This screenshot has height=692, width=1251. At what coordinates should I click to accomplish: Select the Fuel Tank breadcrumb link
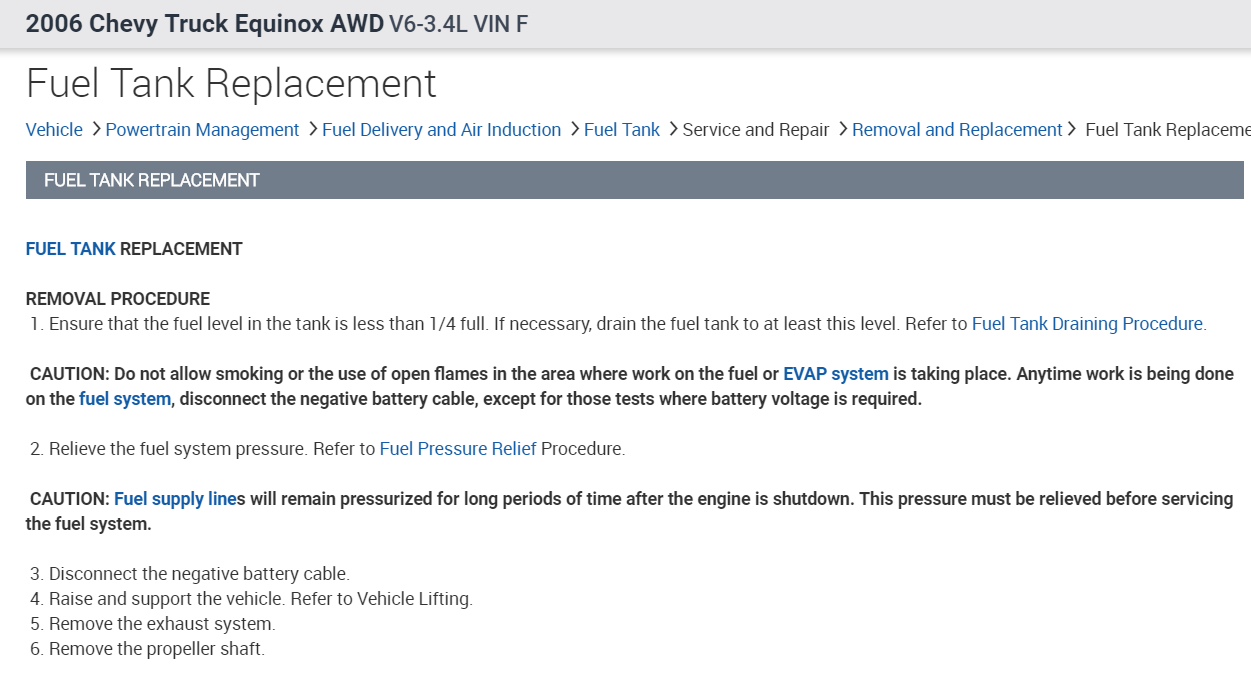point(622,130)
